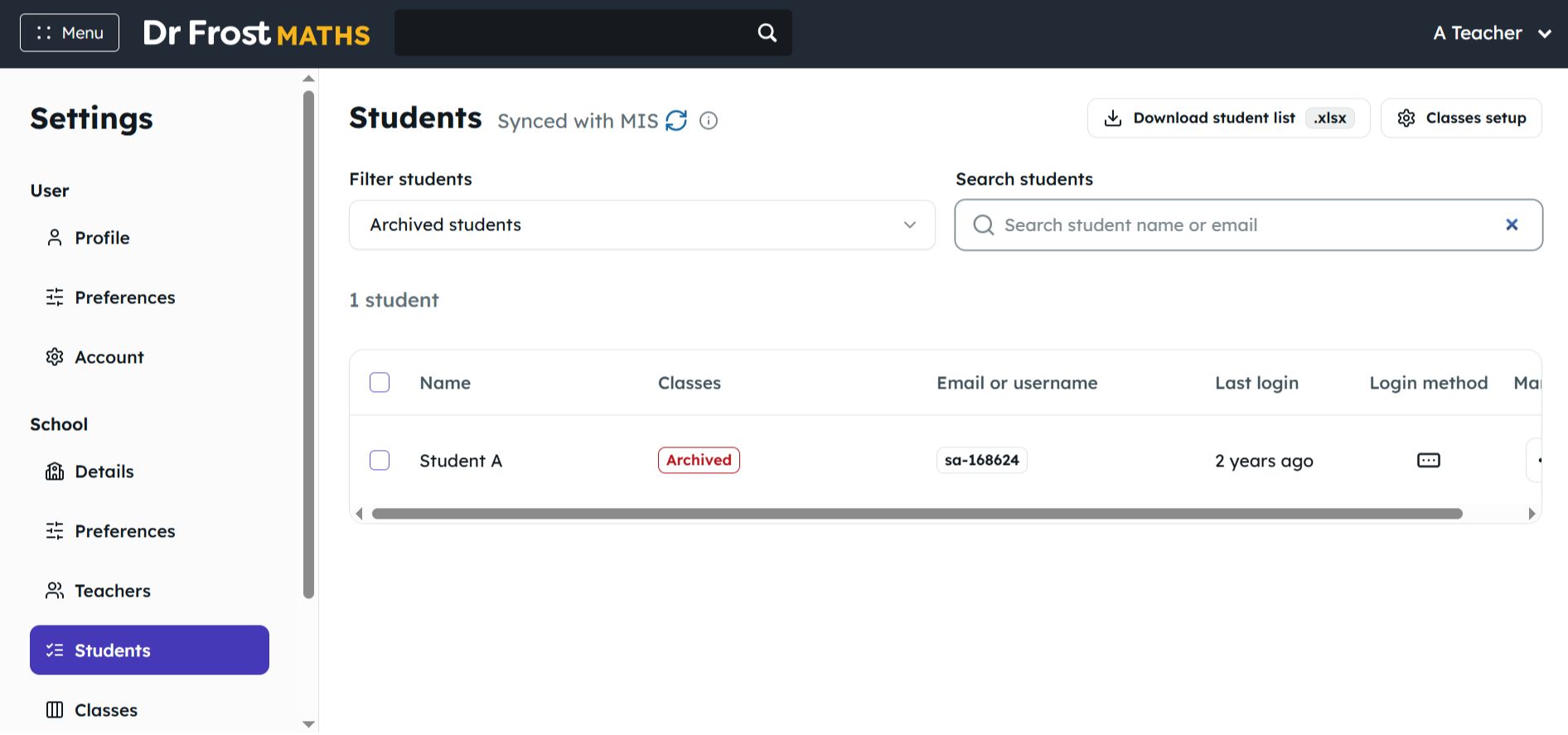Click the search magnifier icon in header
This screenshot has width=1568, height=735.
(767, 33)
